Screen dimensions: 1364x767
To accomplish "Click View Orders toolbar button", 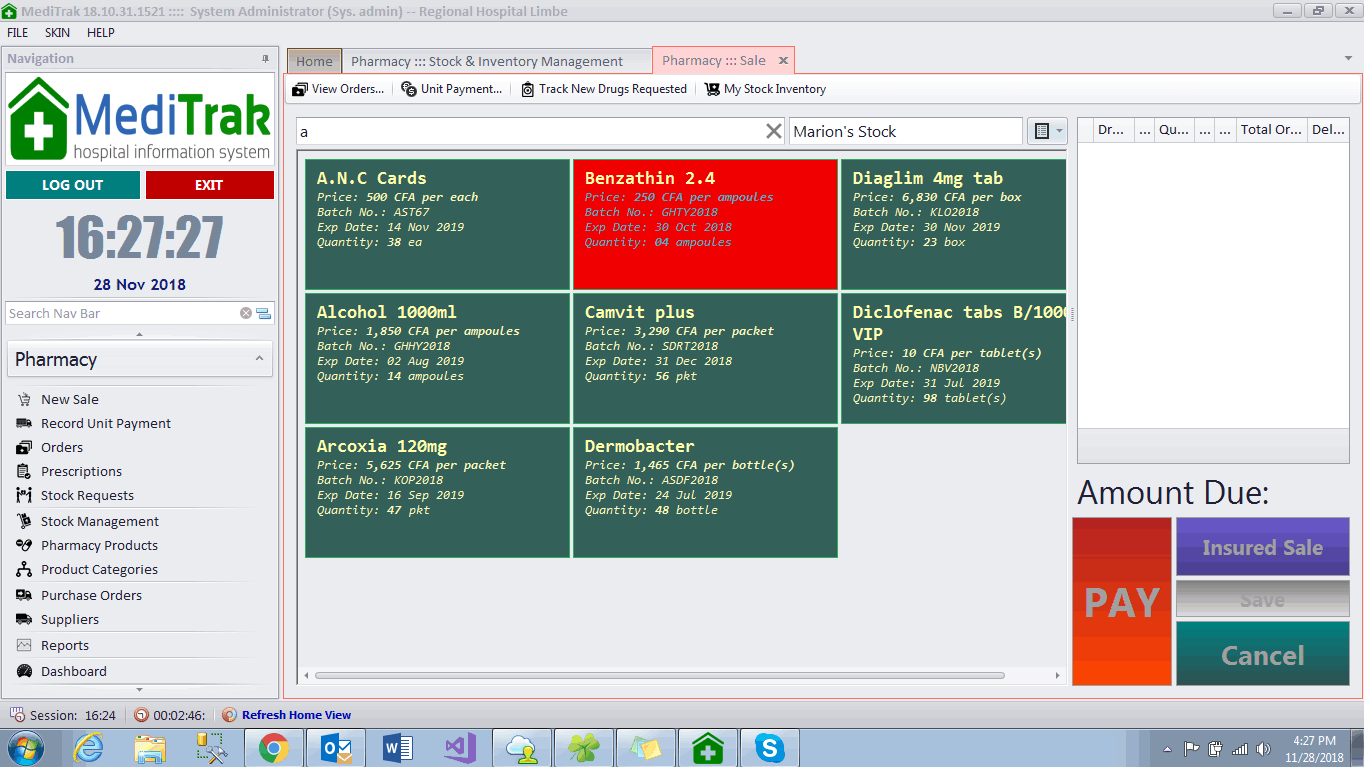I will pyautogui.click(x=338, y=89).
